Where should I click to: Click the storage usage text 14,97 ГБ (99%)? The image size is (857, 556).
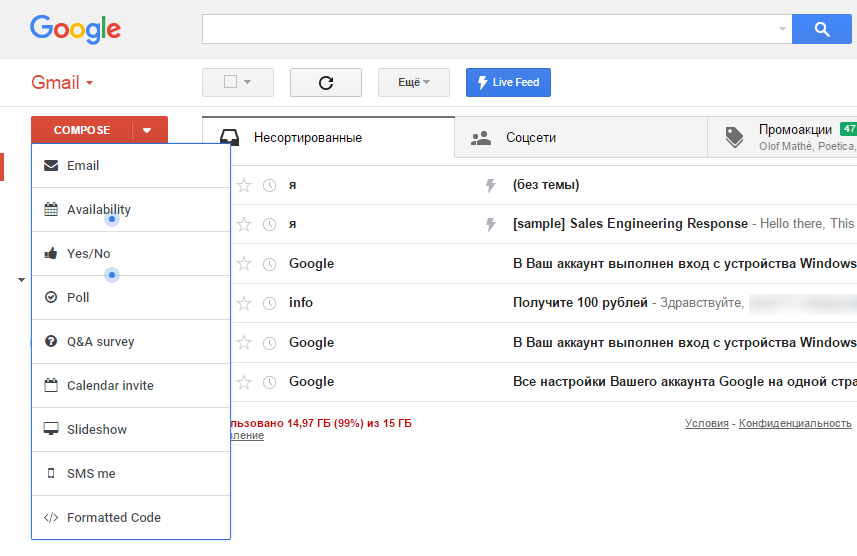tap(321, 423)
